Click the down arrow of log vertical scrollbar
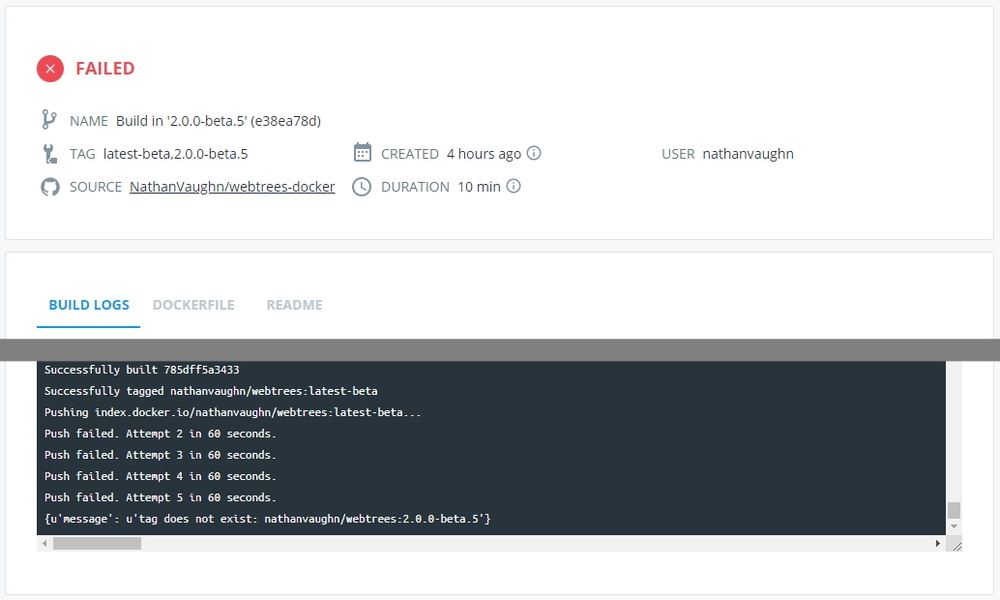The width and height of the screenshot is (1000, 600). [x=954, y=527]
